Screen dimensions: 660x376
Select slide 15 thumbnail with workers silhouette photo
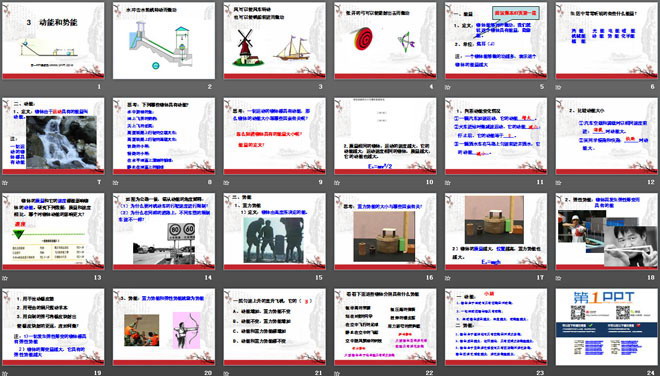coord(274,231)
